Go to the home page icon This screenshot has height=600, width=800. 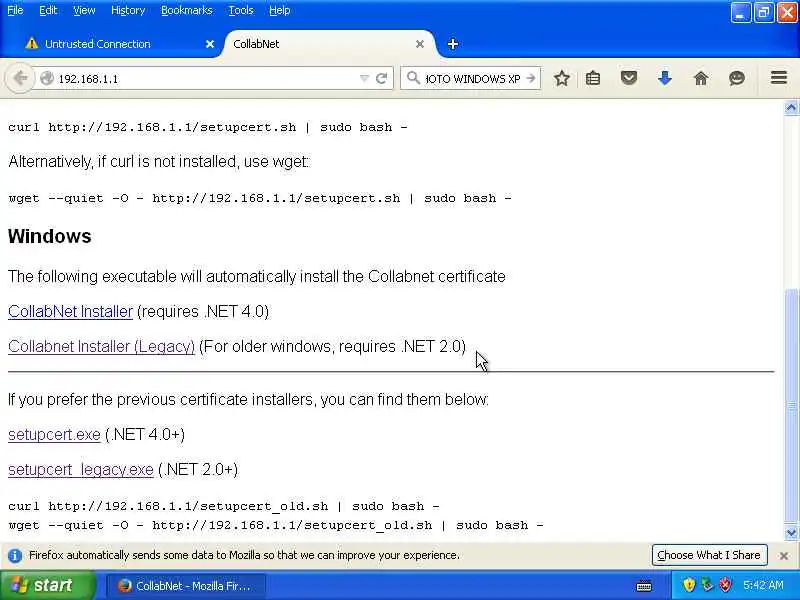point(701,78)
